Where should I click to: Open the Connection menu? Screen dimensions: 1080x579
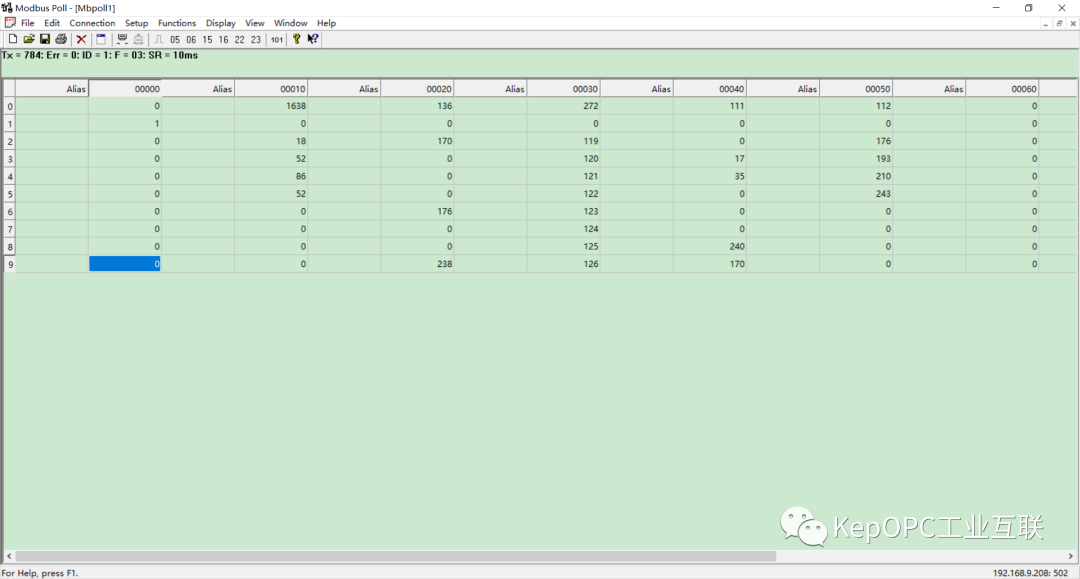point(92,23)
